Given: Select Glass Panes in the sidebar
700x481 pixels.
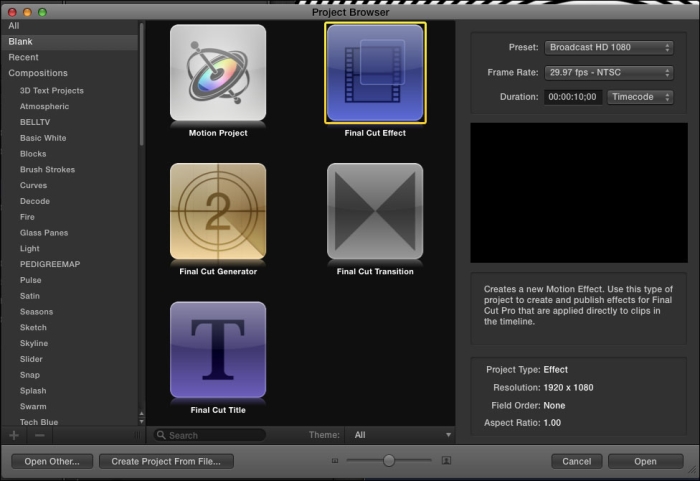Looking at the screenshot, I should click(44, 233).
